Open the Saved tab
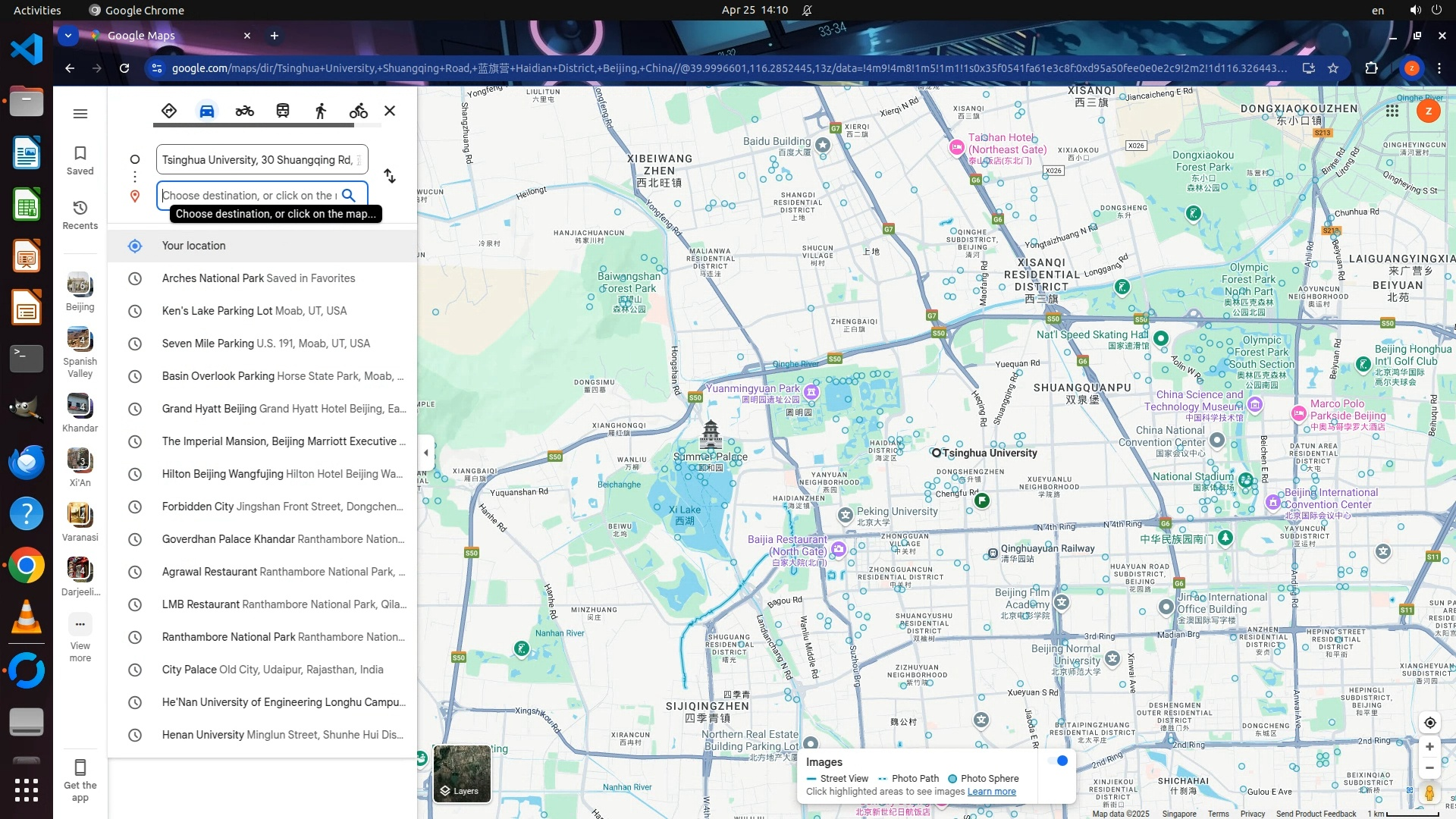The width and height of the screenshot is (1456, 819). coord(80,160)
